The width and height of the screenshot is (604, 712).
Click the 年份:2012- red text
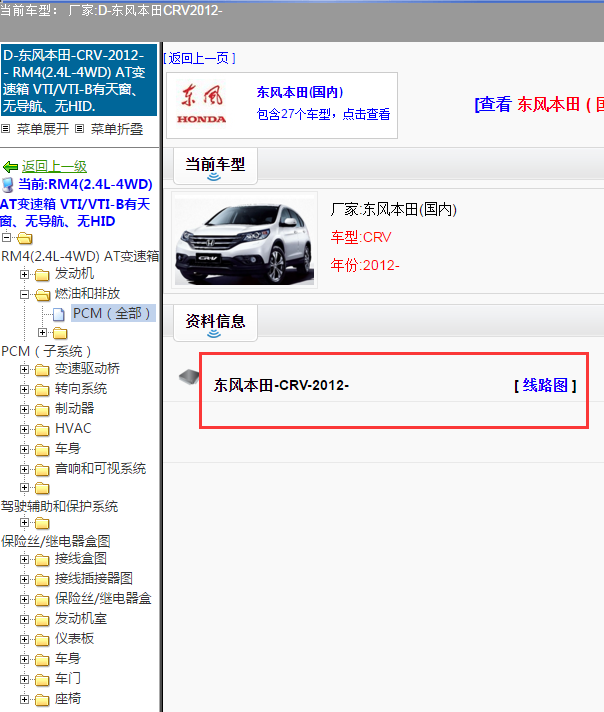(x=365, y=265)
